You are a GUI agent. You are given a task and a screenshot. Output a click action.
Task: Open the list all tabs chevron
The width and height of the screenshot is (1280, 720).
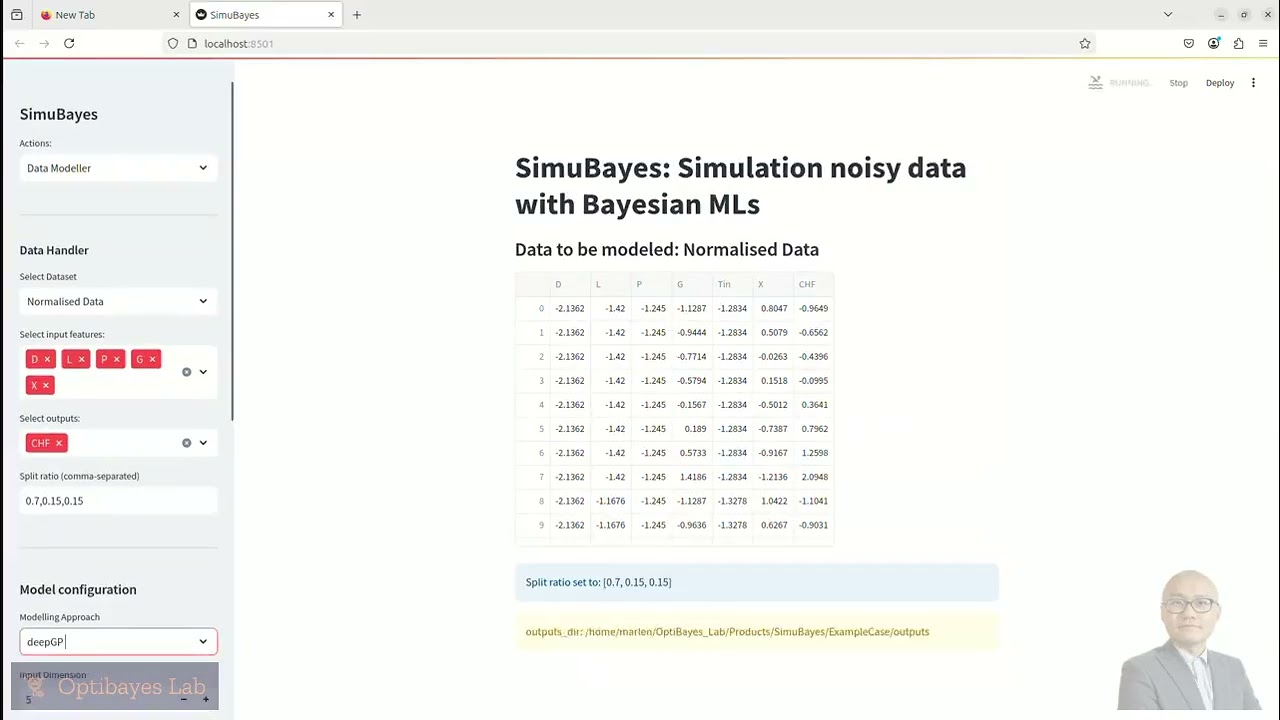click(1167, 15)
